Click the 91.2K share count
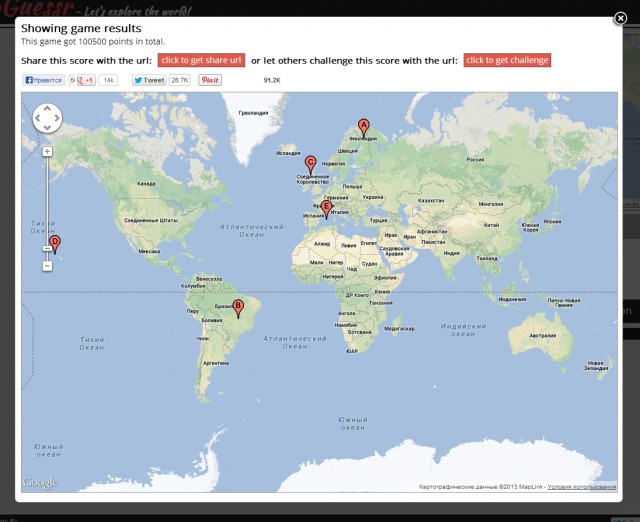The image size is (640, 522). [272, 80]
